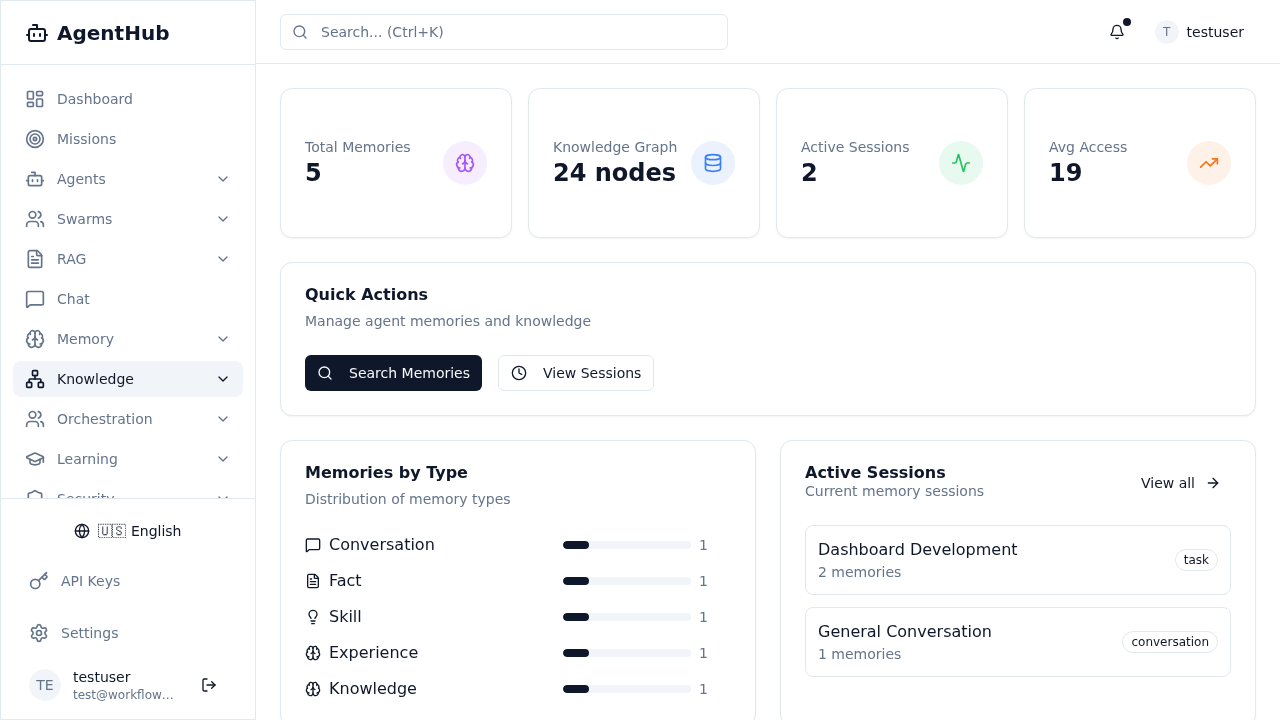Click the logout icon next to testuser
Viewport: 1280px width, 720px height.
point(209,685)
